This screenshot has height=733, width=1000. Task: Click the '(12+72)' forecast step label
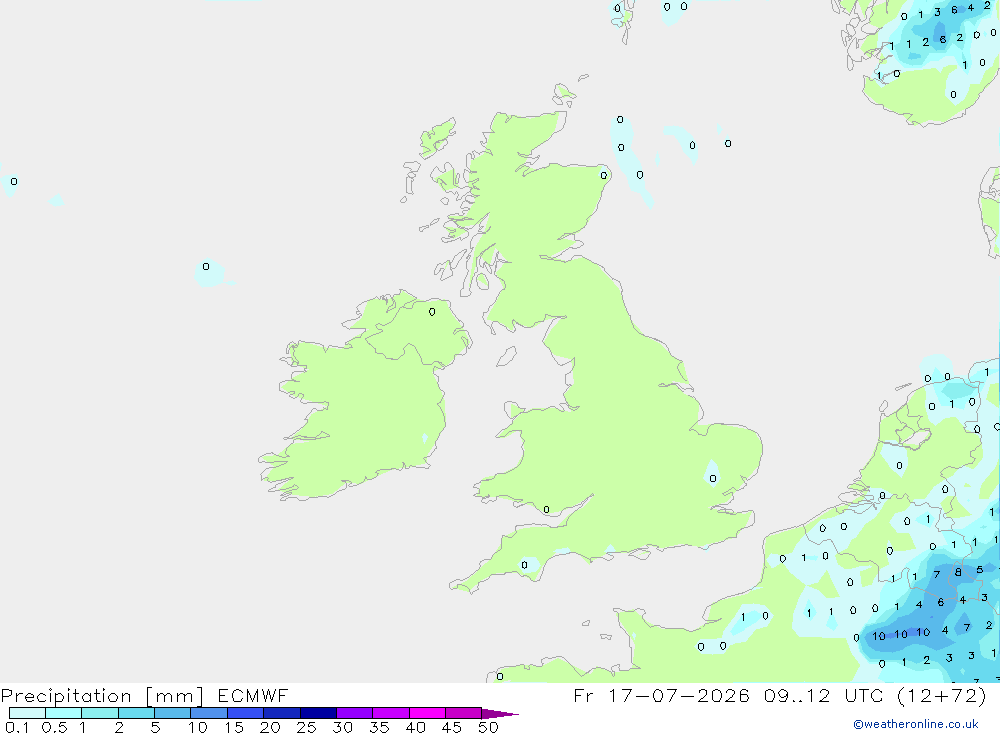pos(942,695)
